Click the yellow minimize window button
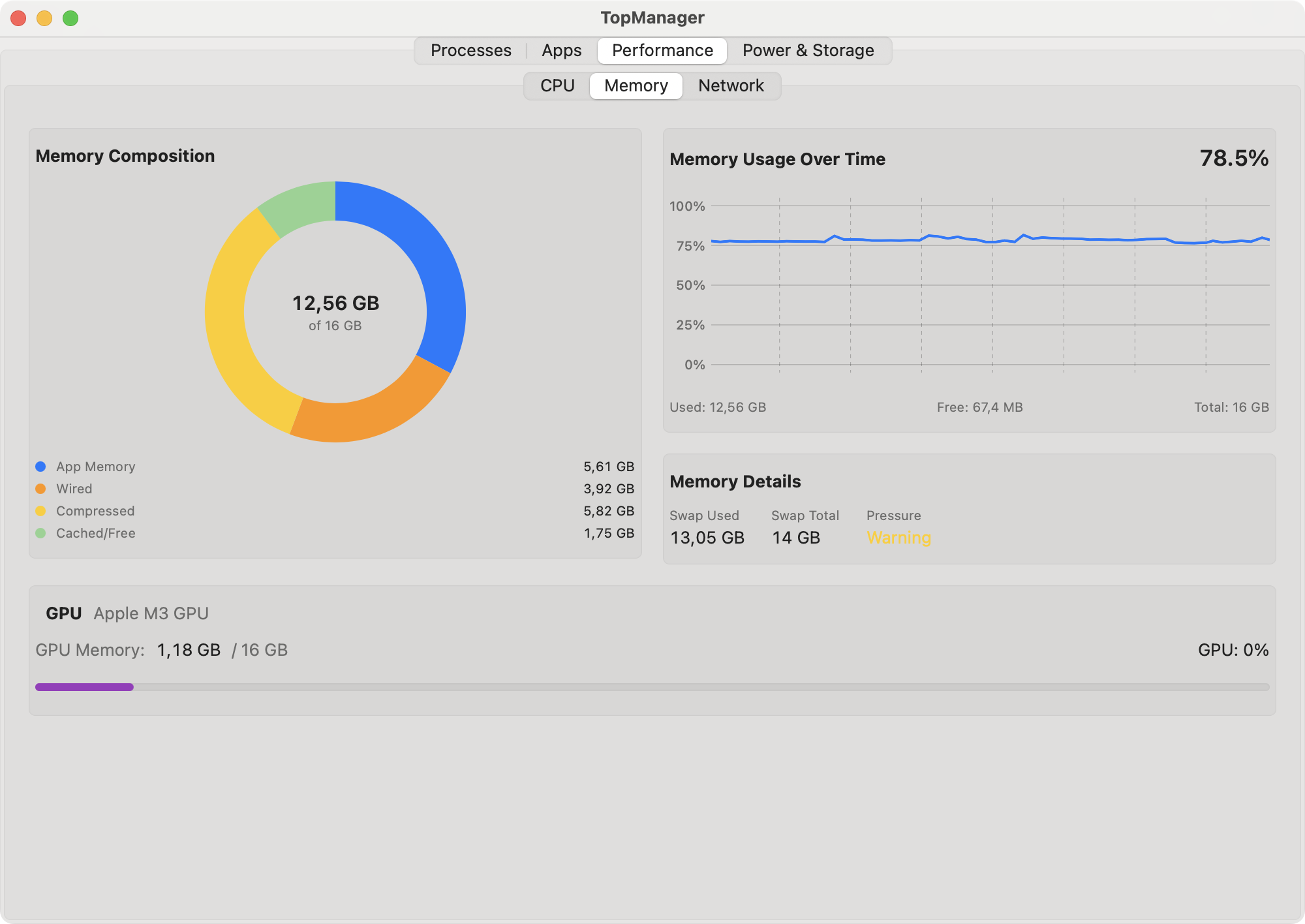This screenshot has height=924, width=1305. [44, 18]
